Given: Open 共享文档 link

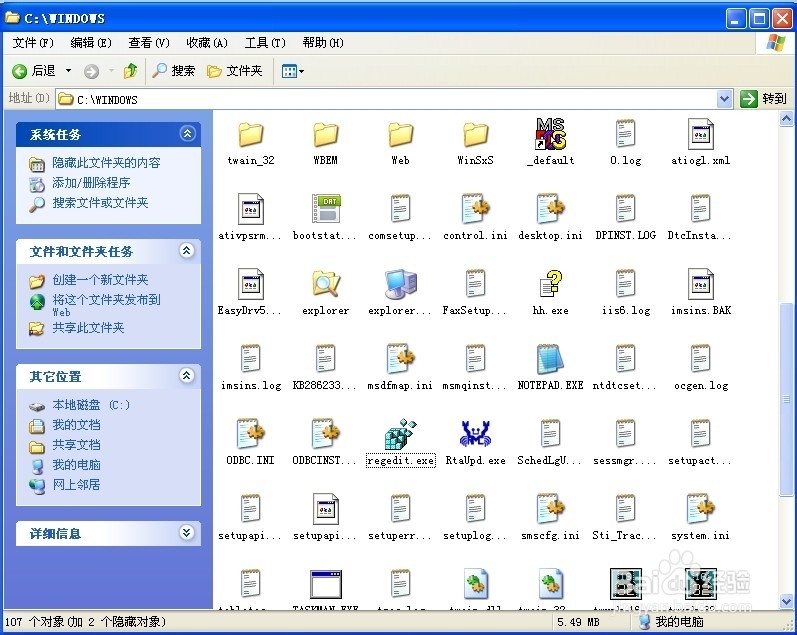Looking at the screenshot, I should [x=76, y=445].
